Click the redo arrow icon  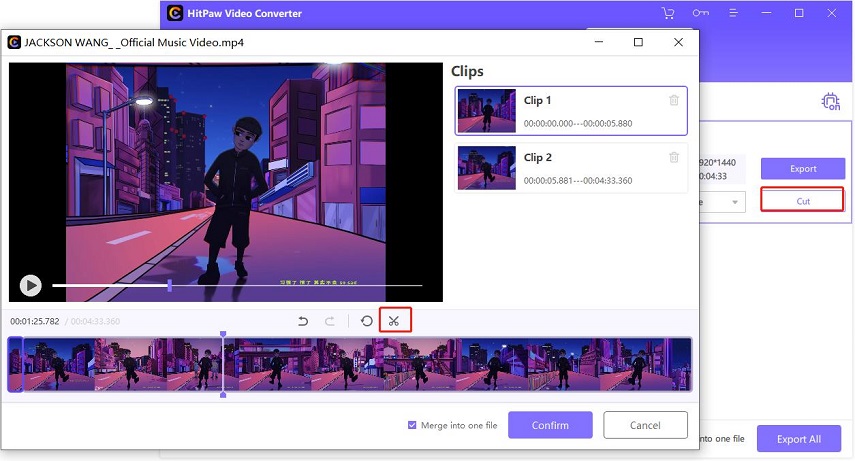pyautogui.click(x=329, y=321)
